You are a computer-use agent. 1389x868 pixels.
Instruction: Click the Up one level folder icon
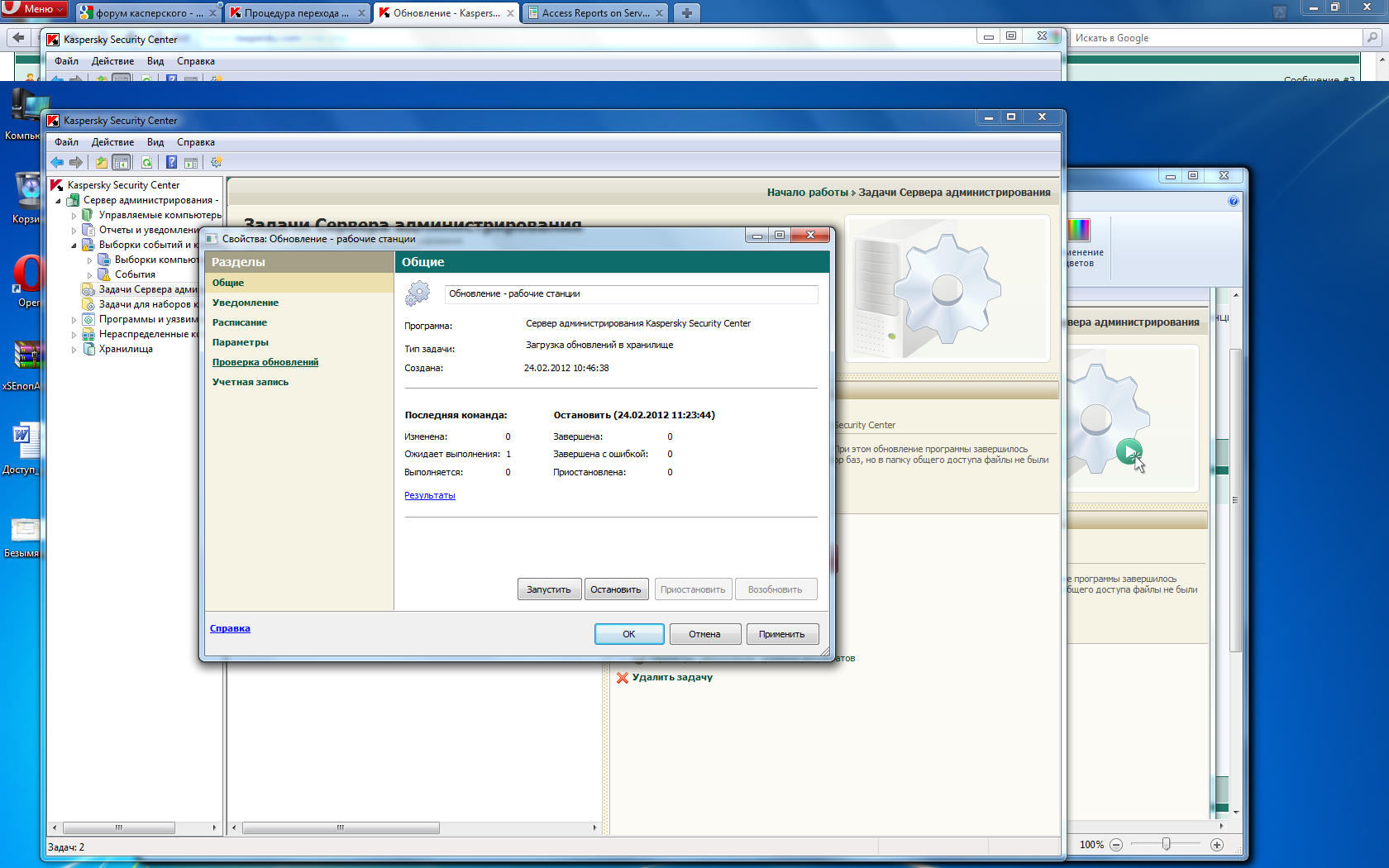click(101, 162)
